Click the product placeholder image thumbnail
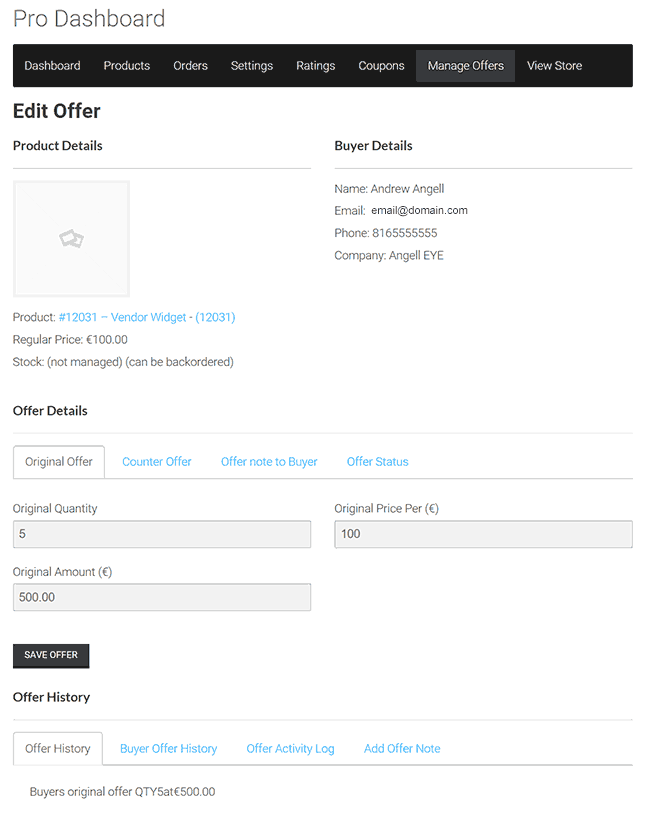Image resolution: width=650 pixels, height=829 pixels. coord(71,238)
